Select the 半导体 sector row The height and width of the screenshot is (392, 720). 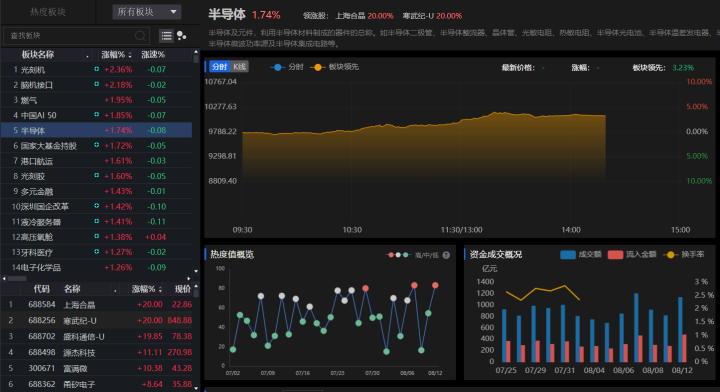click(x=96, y=130)
